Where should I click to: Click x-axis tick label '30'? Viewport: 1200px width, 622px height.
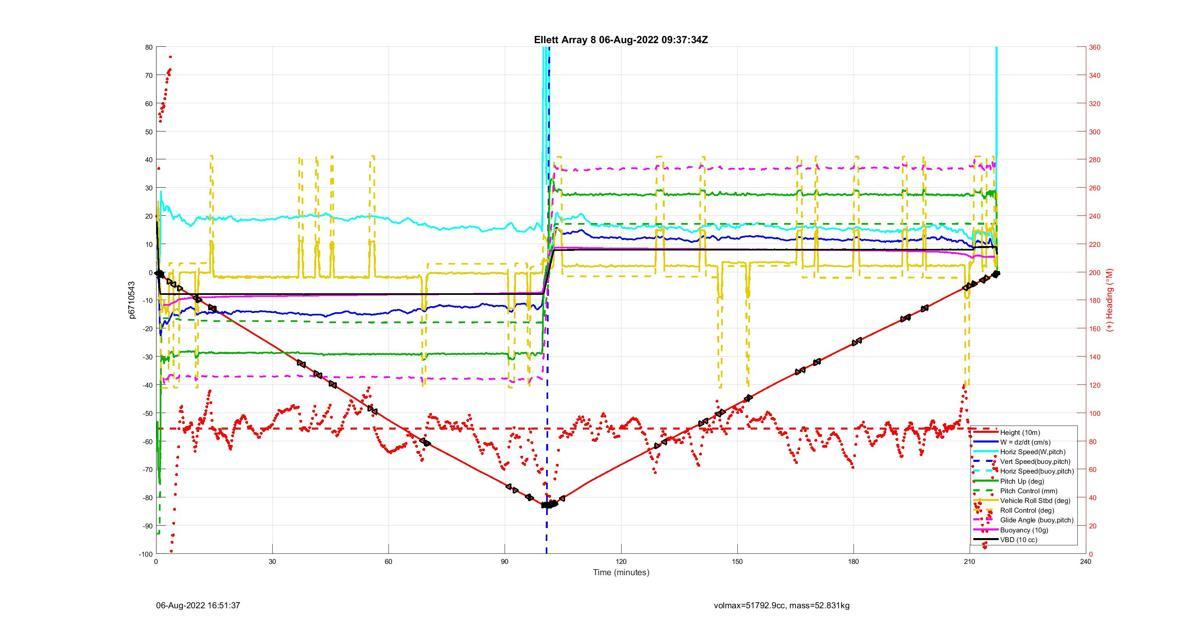coord(272,562)
